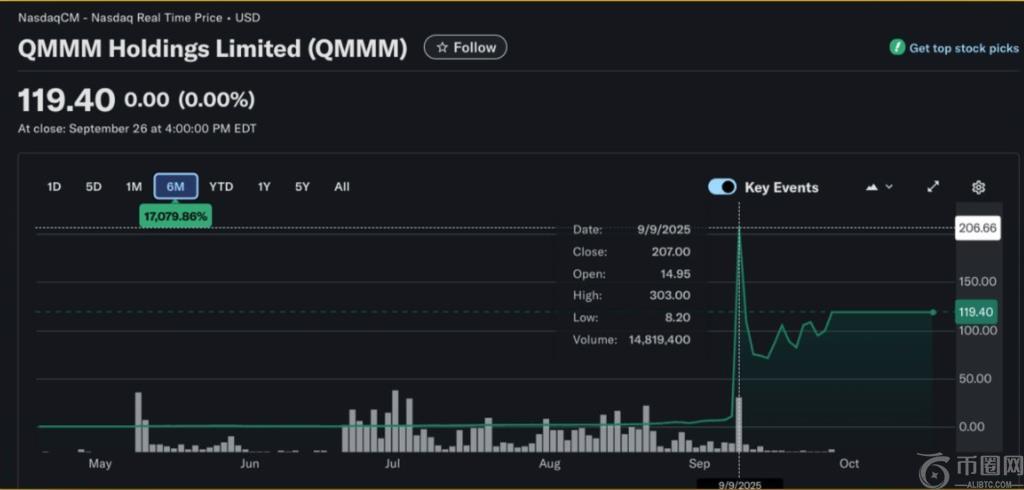Select the 5D time range
This screenshot has width=1024, height=490.
(x=93, y=186)
